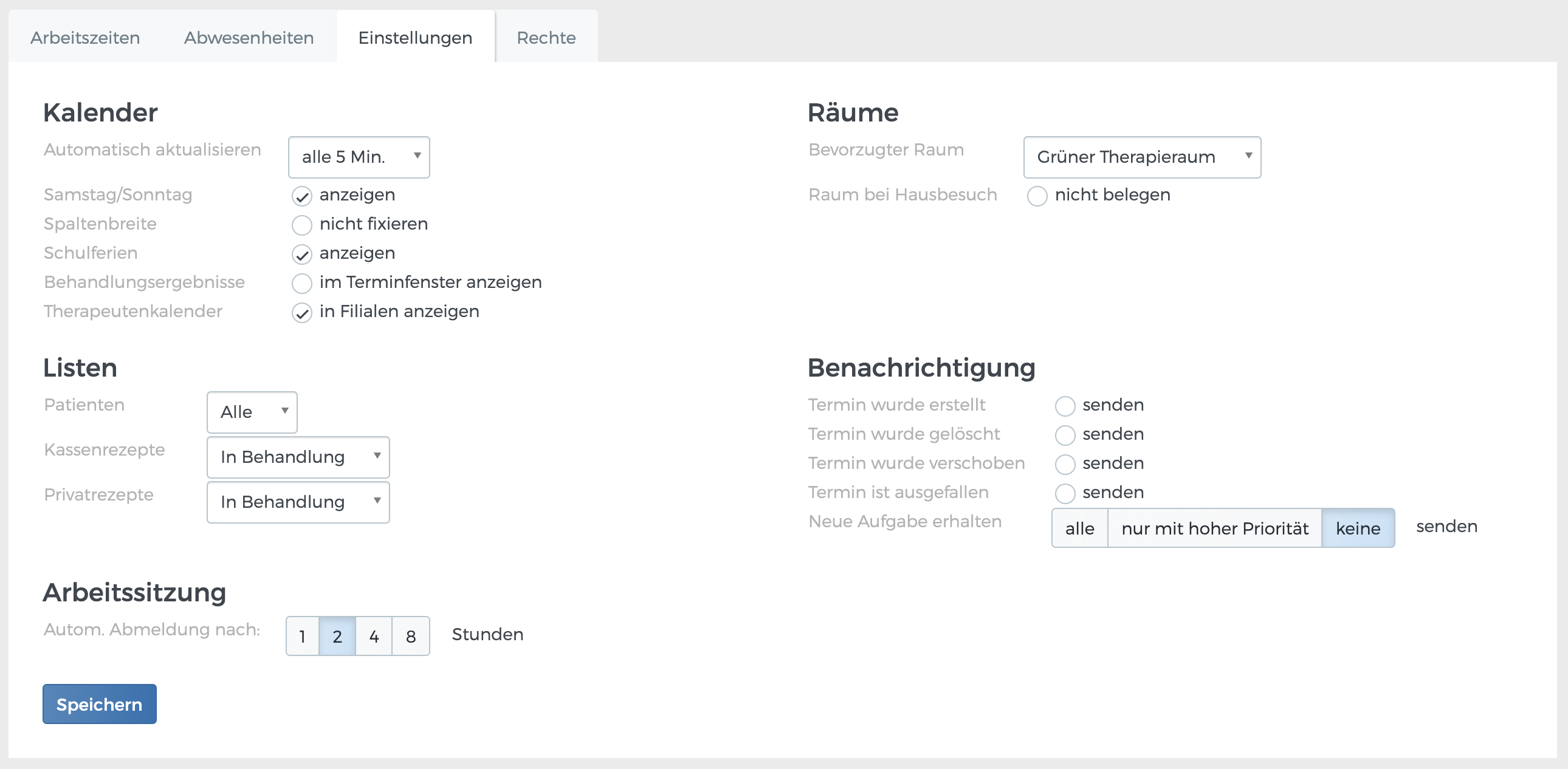The image size is (1568, 769).
Task: Enable senden for Termin wurde erstellt
Action: point(1065,406)
